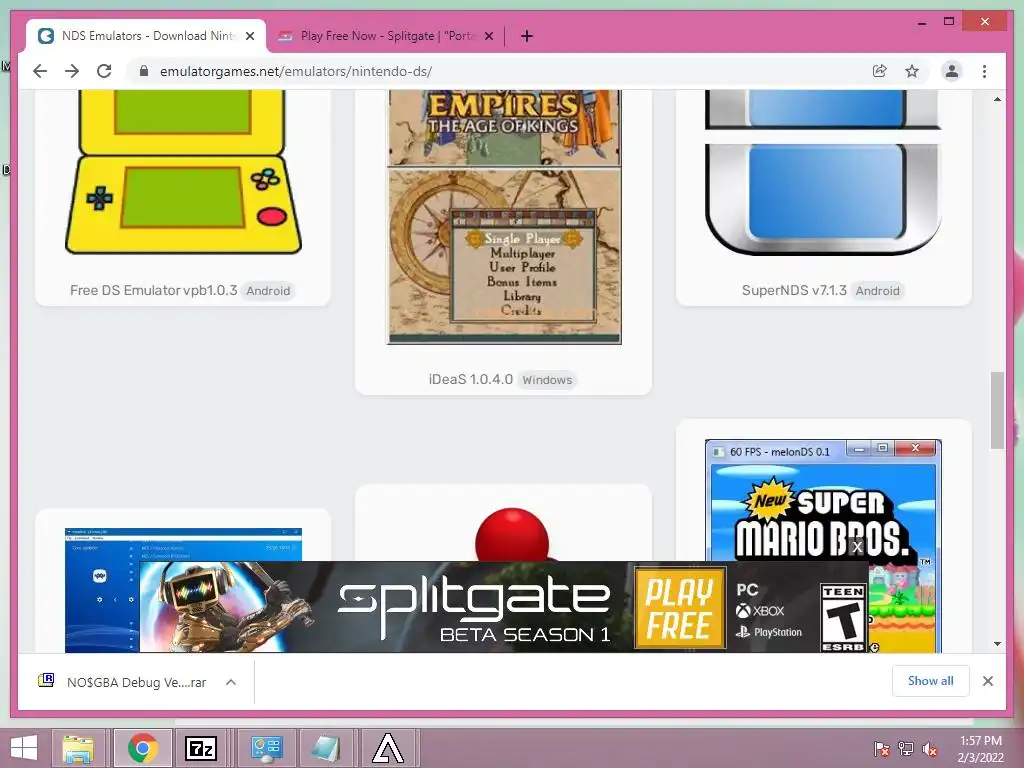This screenshot has height=768, width=1024.
Task: Click the site security padlock icon
Action: 144,71
